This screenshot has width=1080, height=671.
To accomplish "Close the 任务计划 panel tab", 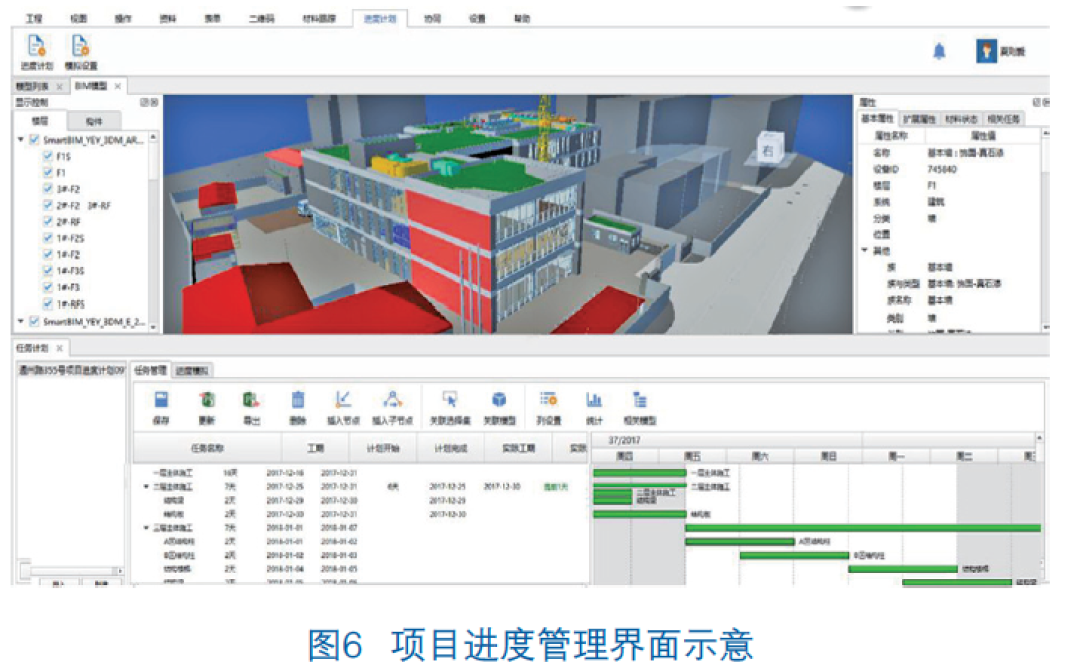I will (59, 348).
